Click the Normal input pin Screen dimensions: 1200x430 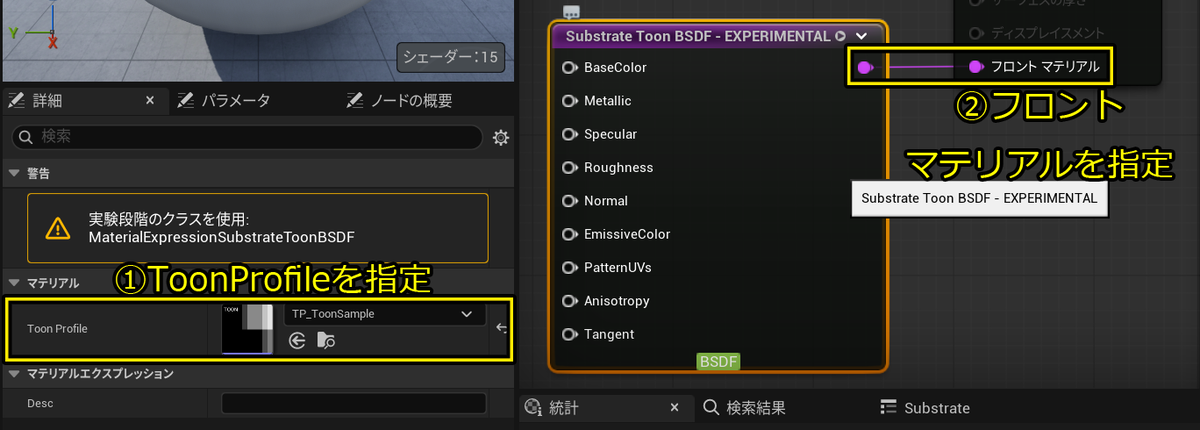(x=570, y=201)
